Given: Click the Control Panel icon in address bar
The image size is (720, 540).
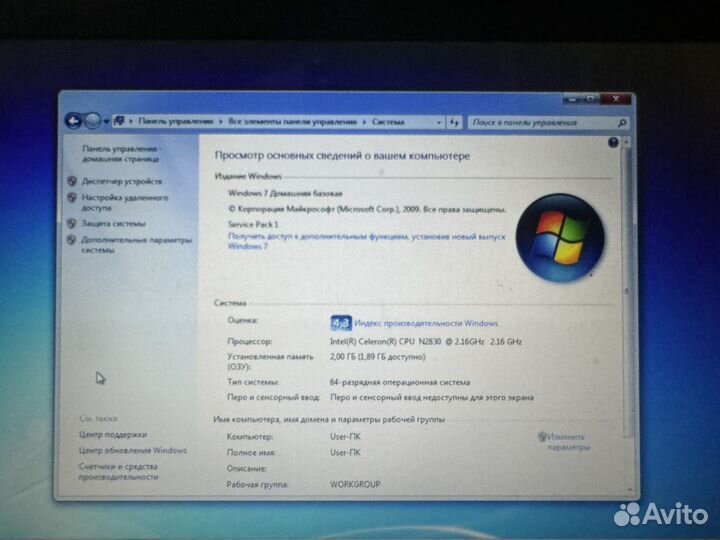Looking at the screenshot, I should tap(120, 121).
